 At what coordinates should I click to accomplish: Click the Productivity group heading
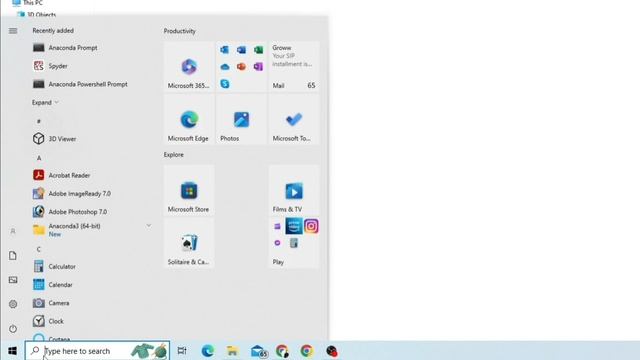(x=180, y=31)
